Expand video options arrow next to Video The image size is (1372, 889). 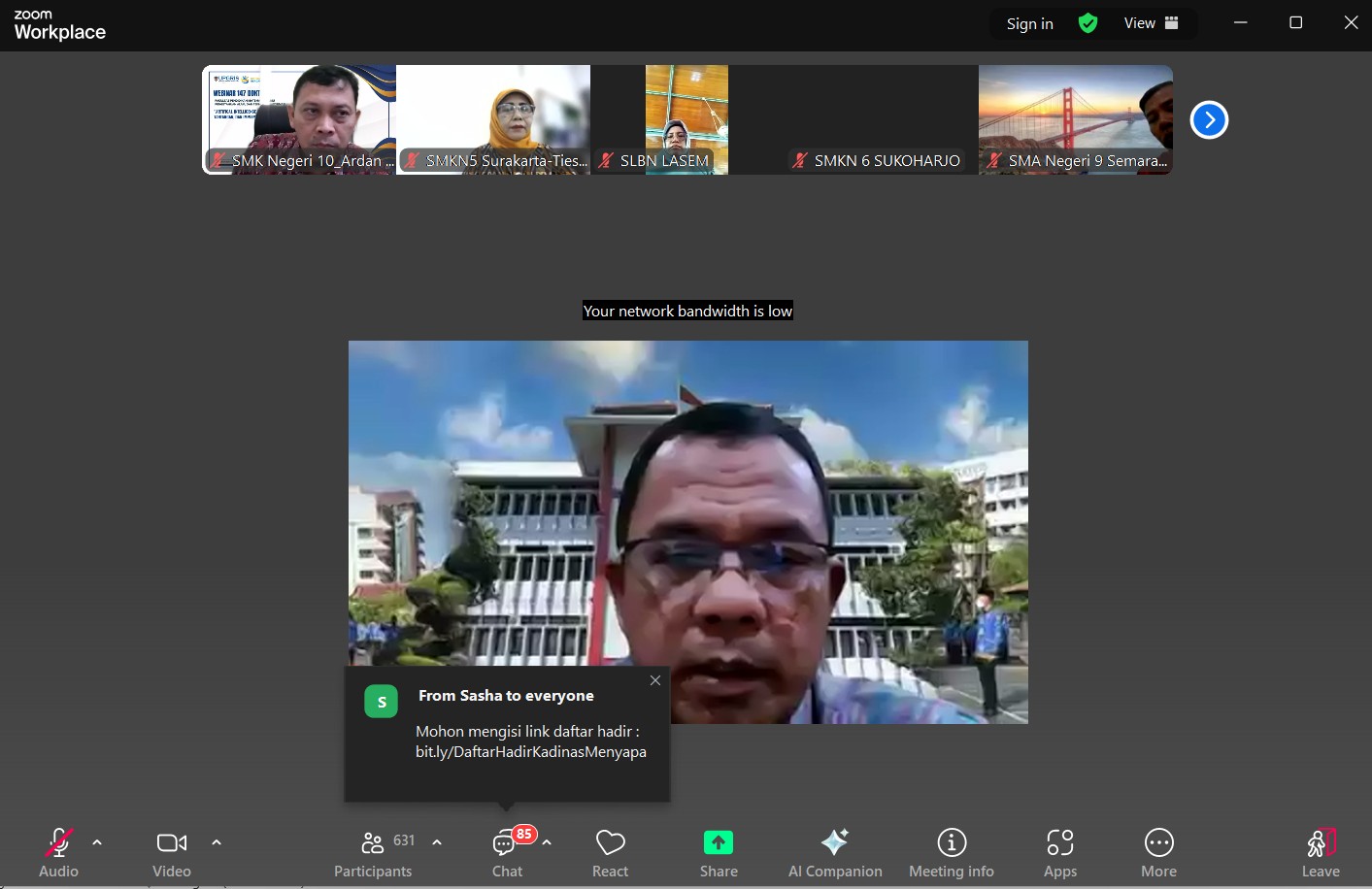[217, 842]
